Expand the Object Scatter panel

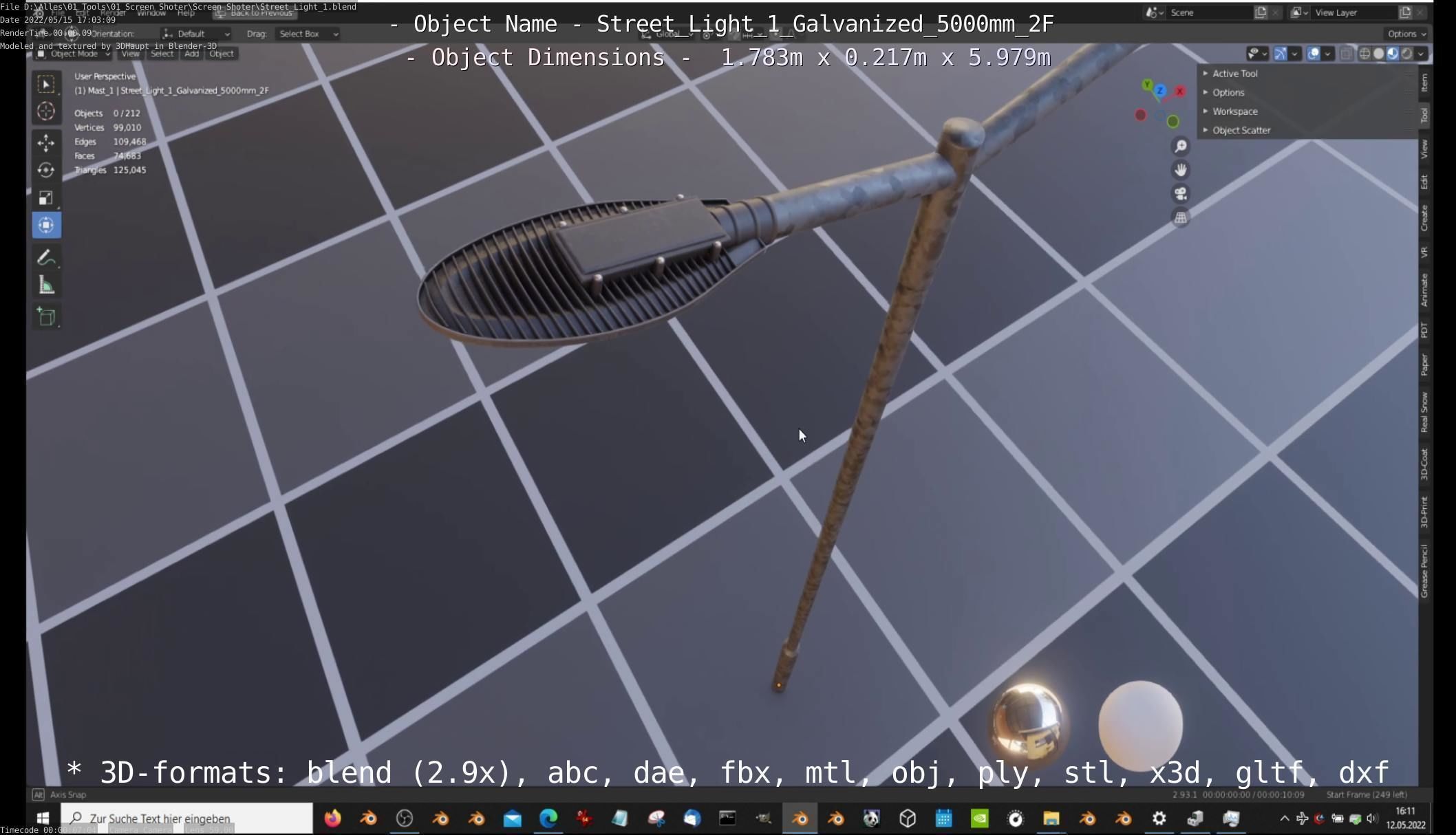pyautogui.click(x=1241, y=130)
